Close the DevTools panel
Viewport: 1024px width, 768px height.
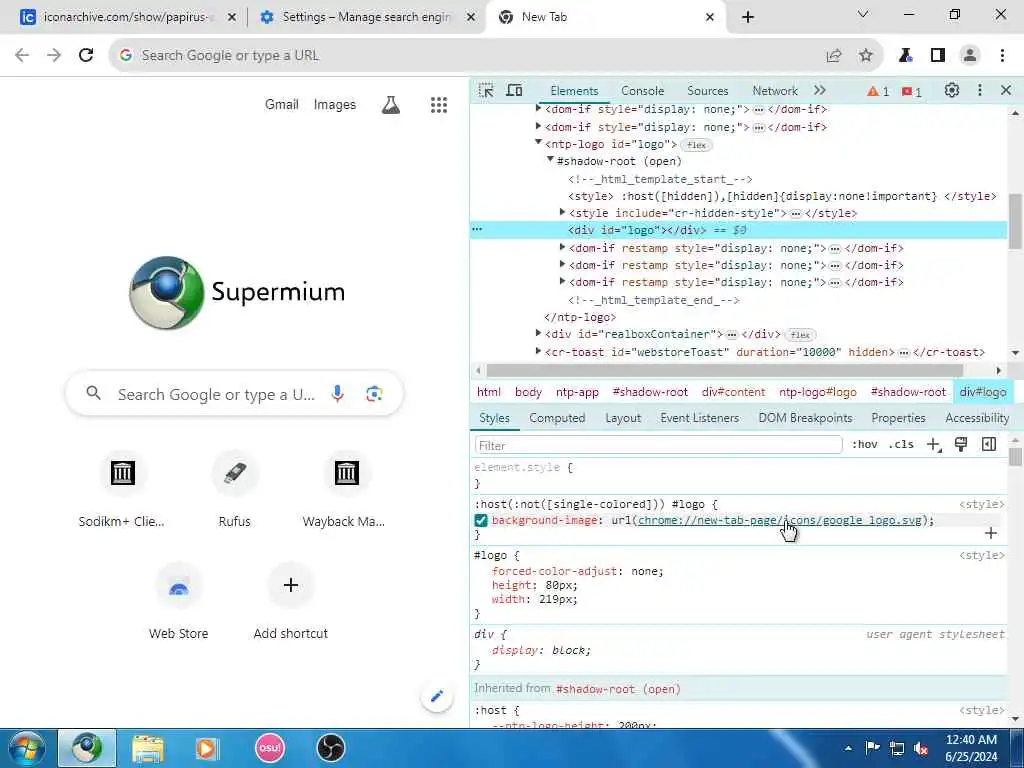pyautogui.click(x=1006, y=91)
